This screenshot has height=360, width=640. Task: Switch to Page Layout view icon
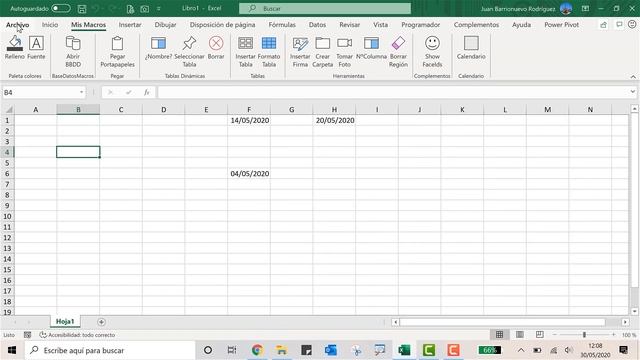coord(520,335)
